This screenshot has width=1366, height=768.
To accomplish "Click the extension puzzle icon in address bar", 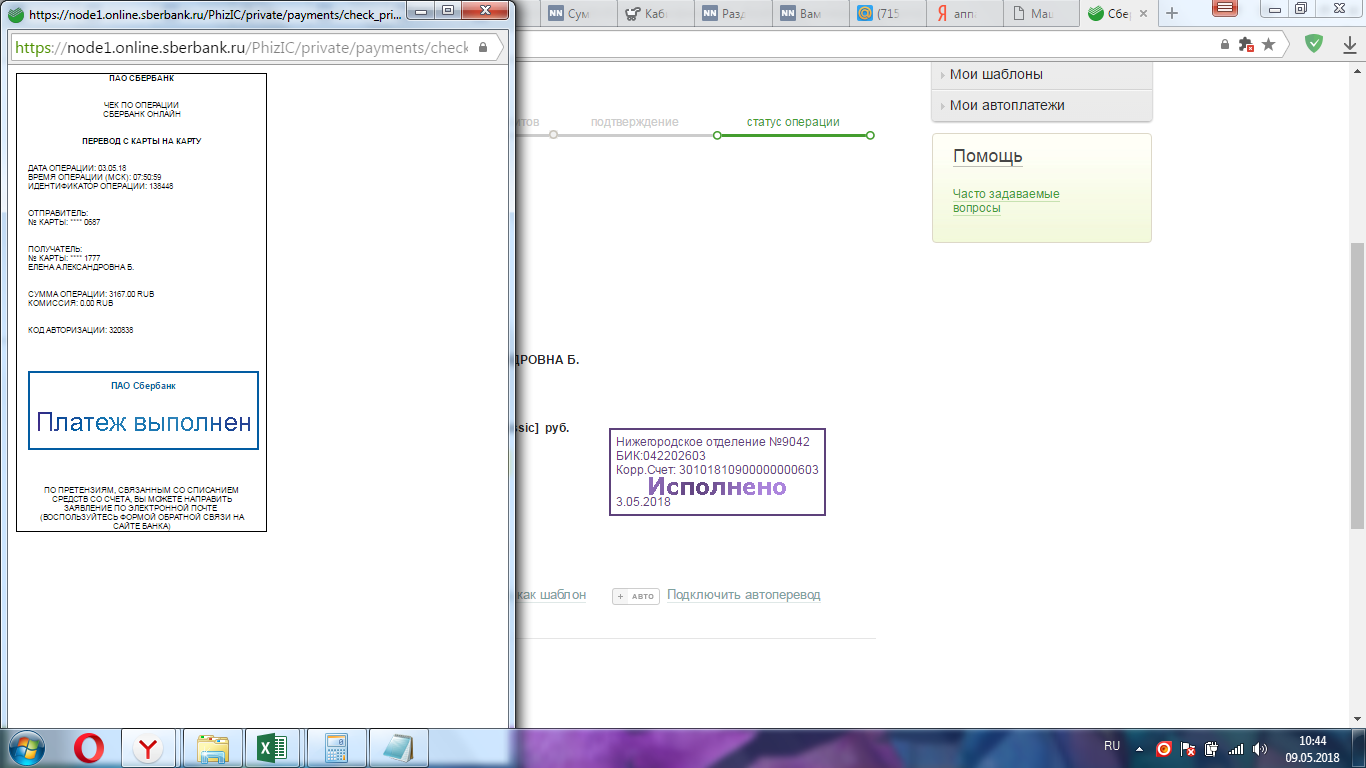I will pos(1245,44).
